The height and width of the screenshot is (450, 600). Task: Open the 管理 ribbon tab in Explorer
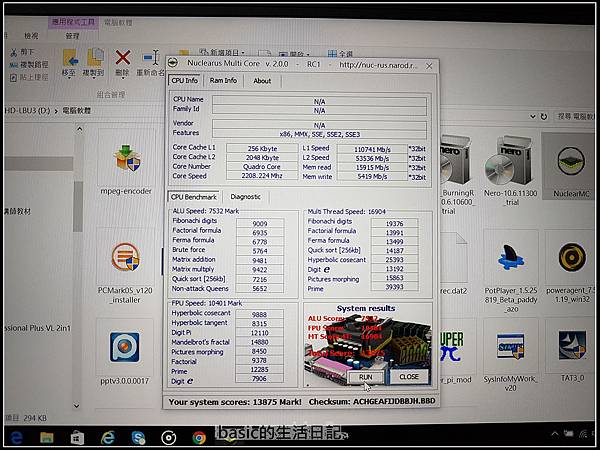coord(72,36)
